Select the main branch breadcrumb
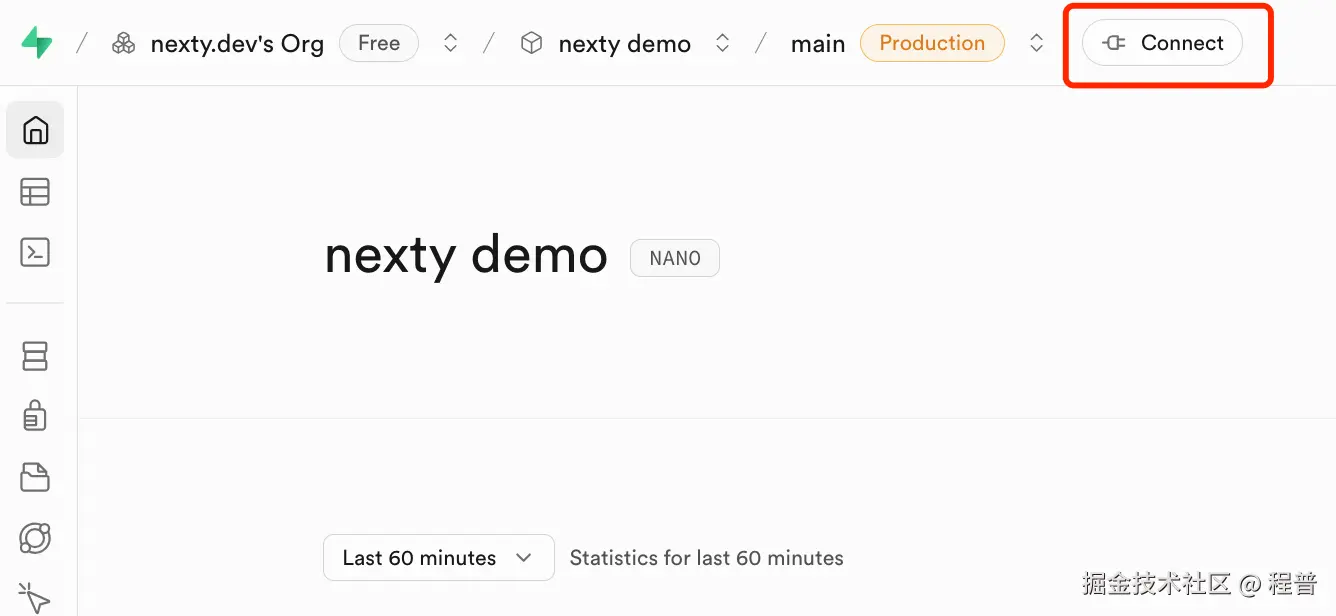 click(x=817, y=44)
